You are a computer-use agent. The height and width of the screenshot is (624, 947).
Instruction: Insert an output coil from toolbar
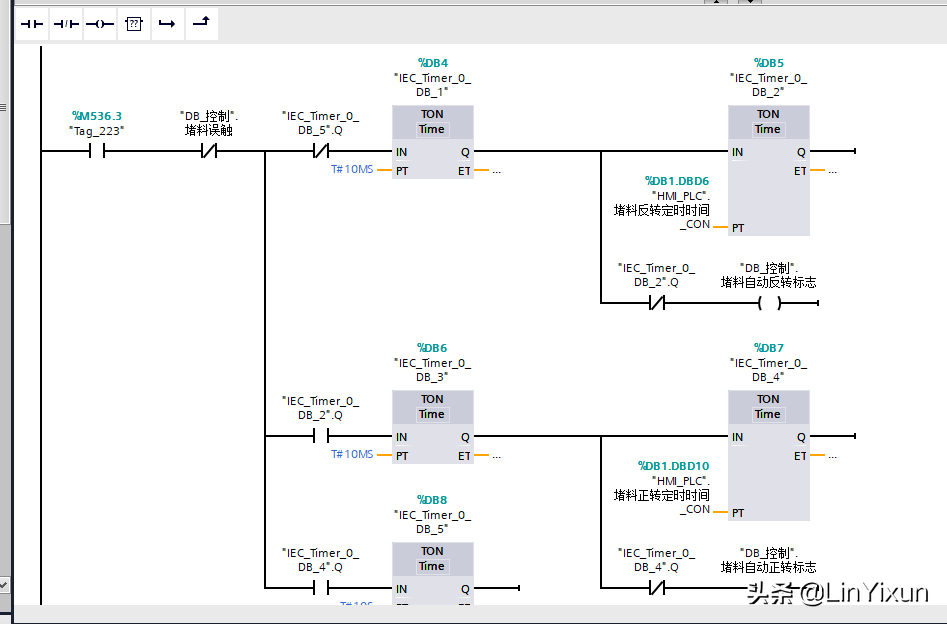(x=99, y=23)
